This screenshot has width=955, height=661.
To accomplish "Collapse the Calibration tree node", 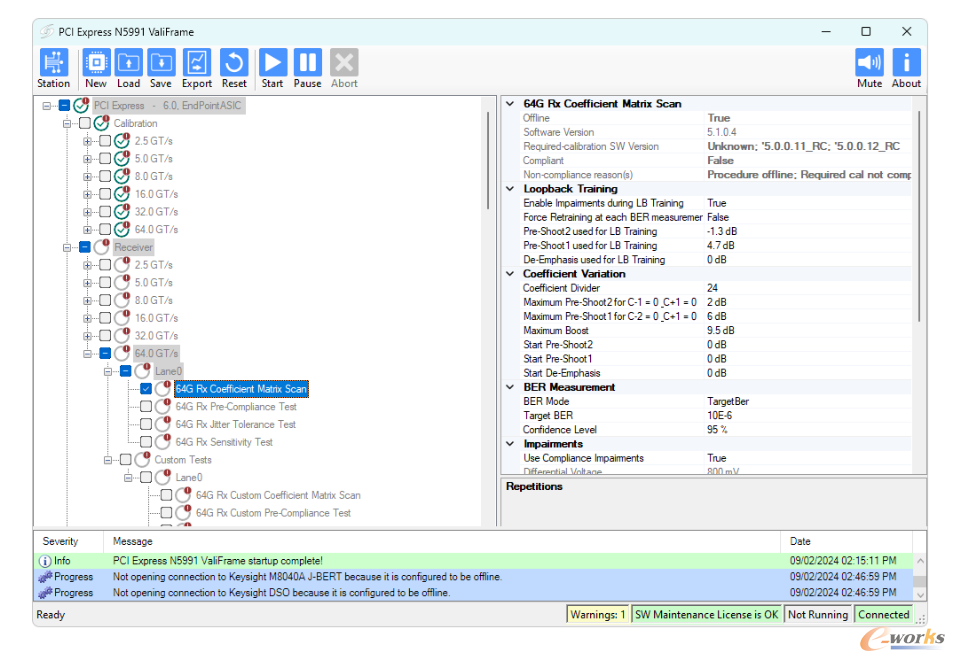I will click(67, 124).
